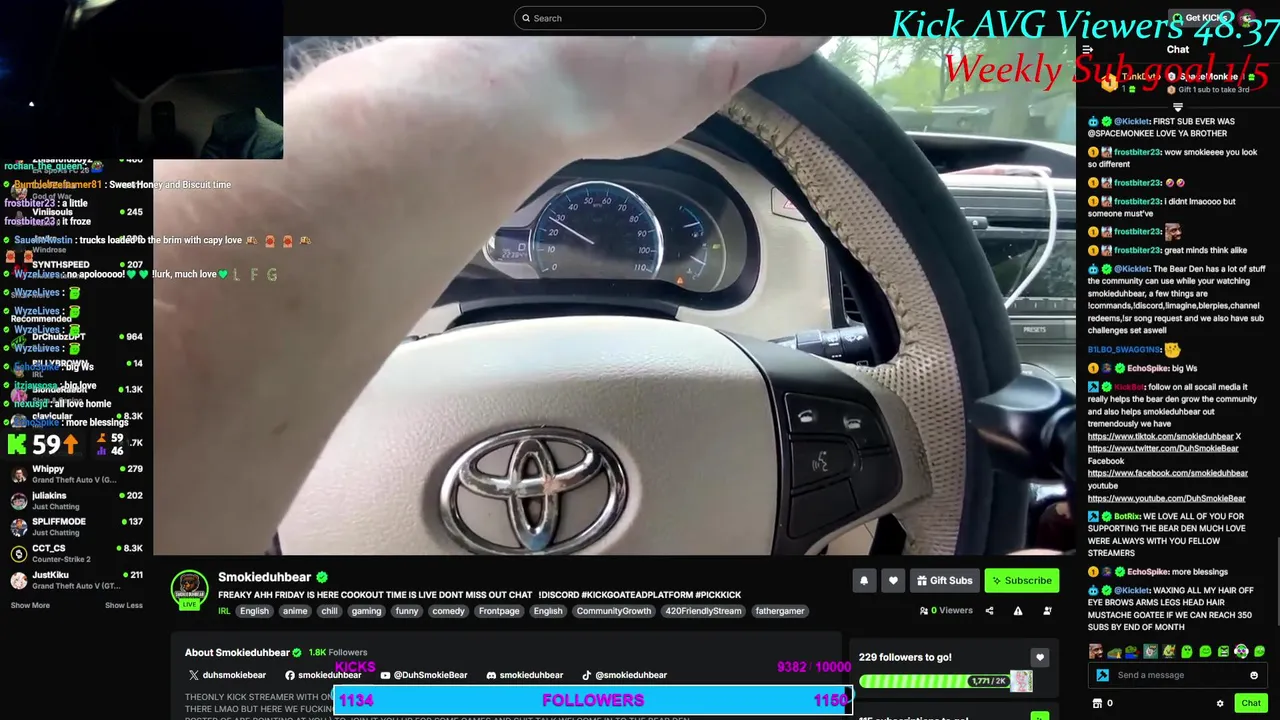The height and width of the screenshot is (720, 1280).
Task: Select the gaming tag
Action: pyautogui.click(x=366, y=611)
